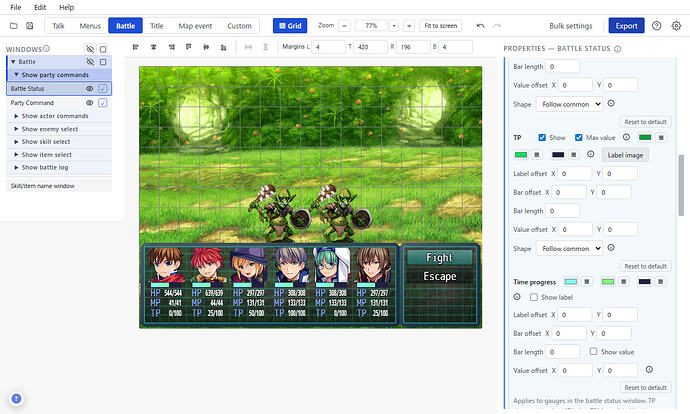
Task: Collapse the Battle tree group
Action: click(13, 62)
